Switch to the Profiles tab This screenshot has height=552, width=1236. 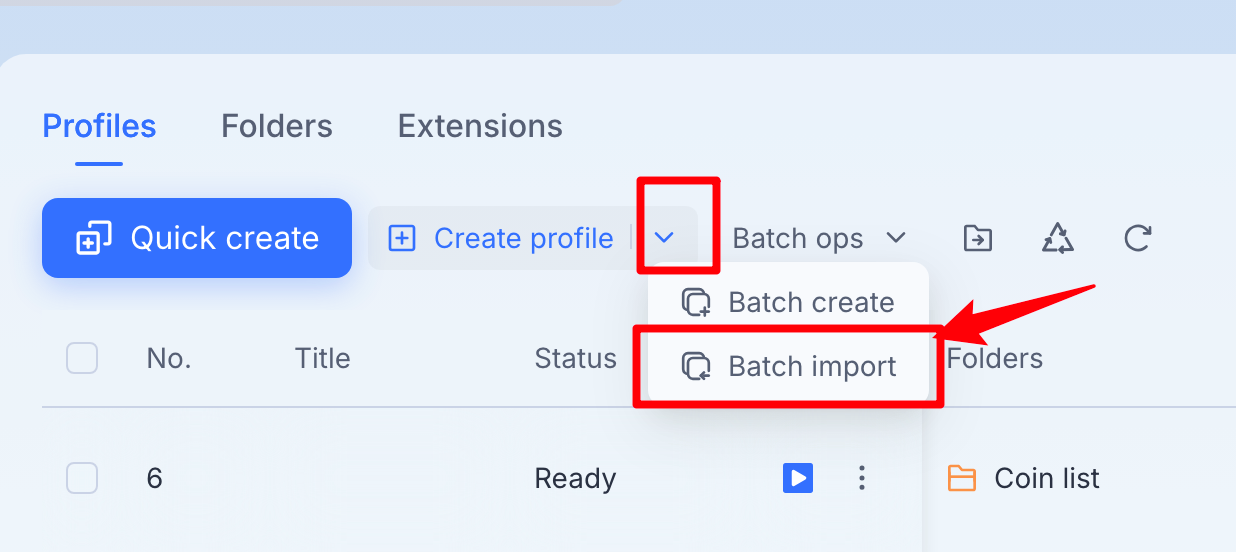[99, 126]
